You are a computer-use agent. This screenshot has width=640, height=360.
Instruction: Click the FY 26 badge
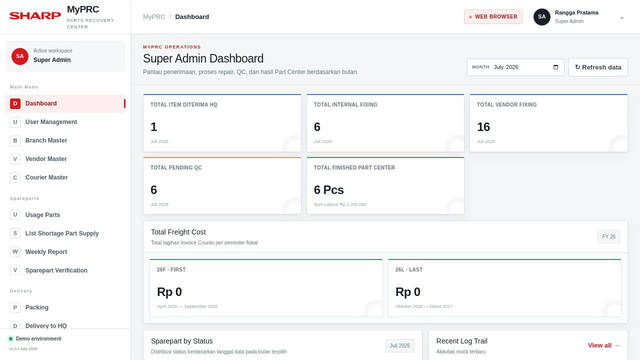[x=609, y=237]
